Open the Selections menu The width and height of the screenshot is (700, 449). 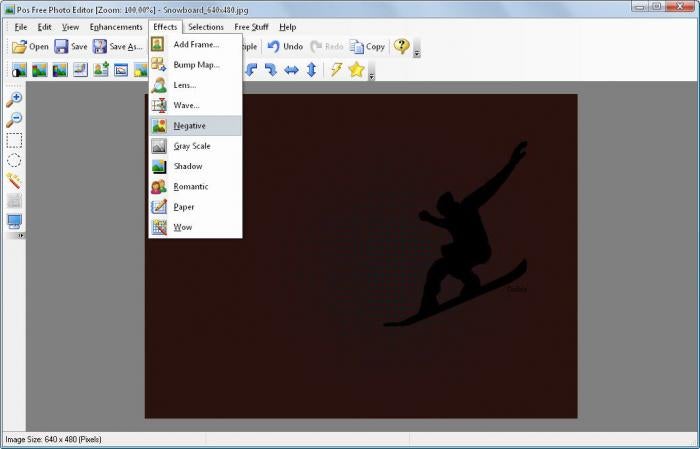point(206,27)
